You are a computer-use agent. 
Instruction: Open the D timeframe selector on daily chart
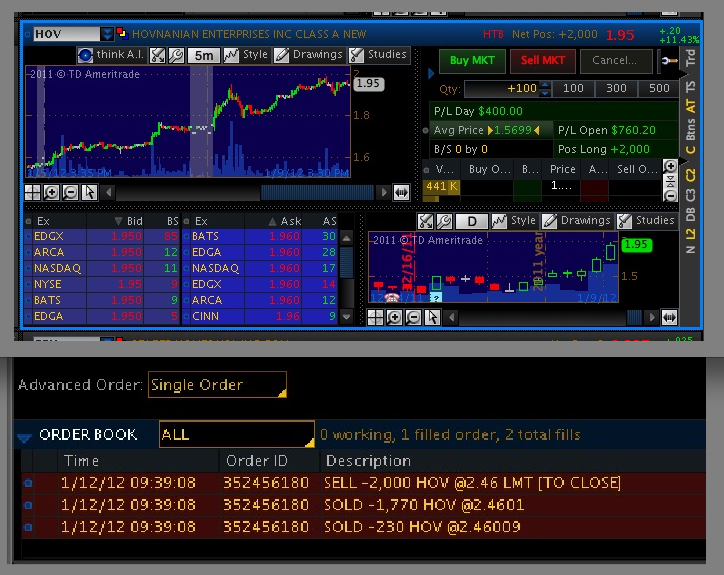tap(471, 221)
